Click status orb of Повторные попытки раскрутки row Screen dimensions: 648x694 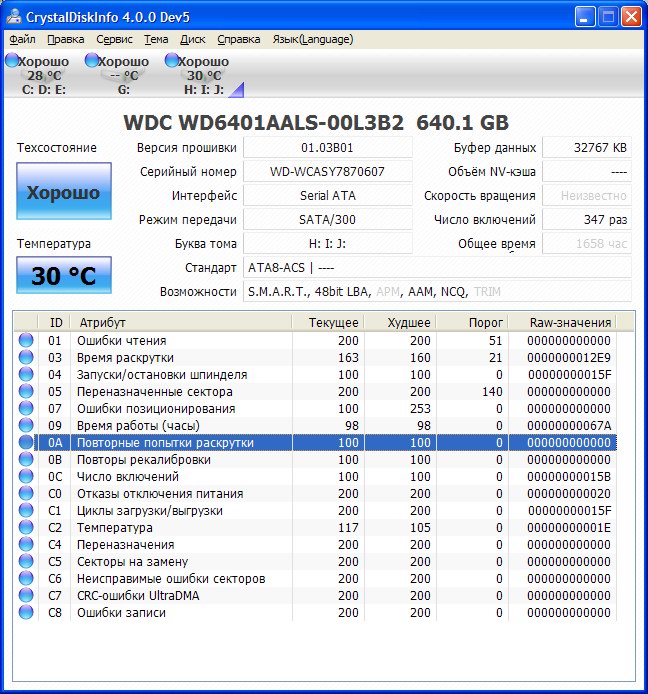26,442
